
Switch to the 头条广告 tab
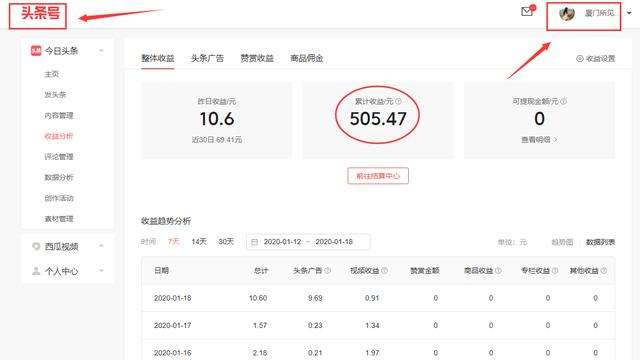[207, 58]
